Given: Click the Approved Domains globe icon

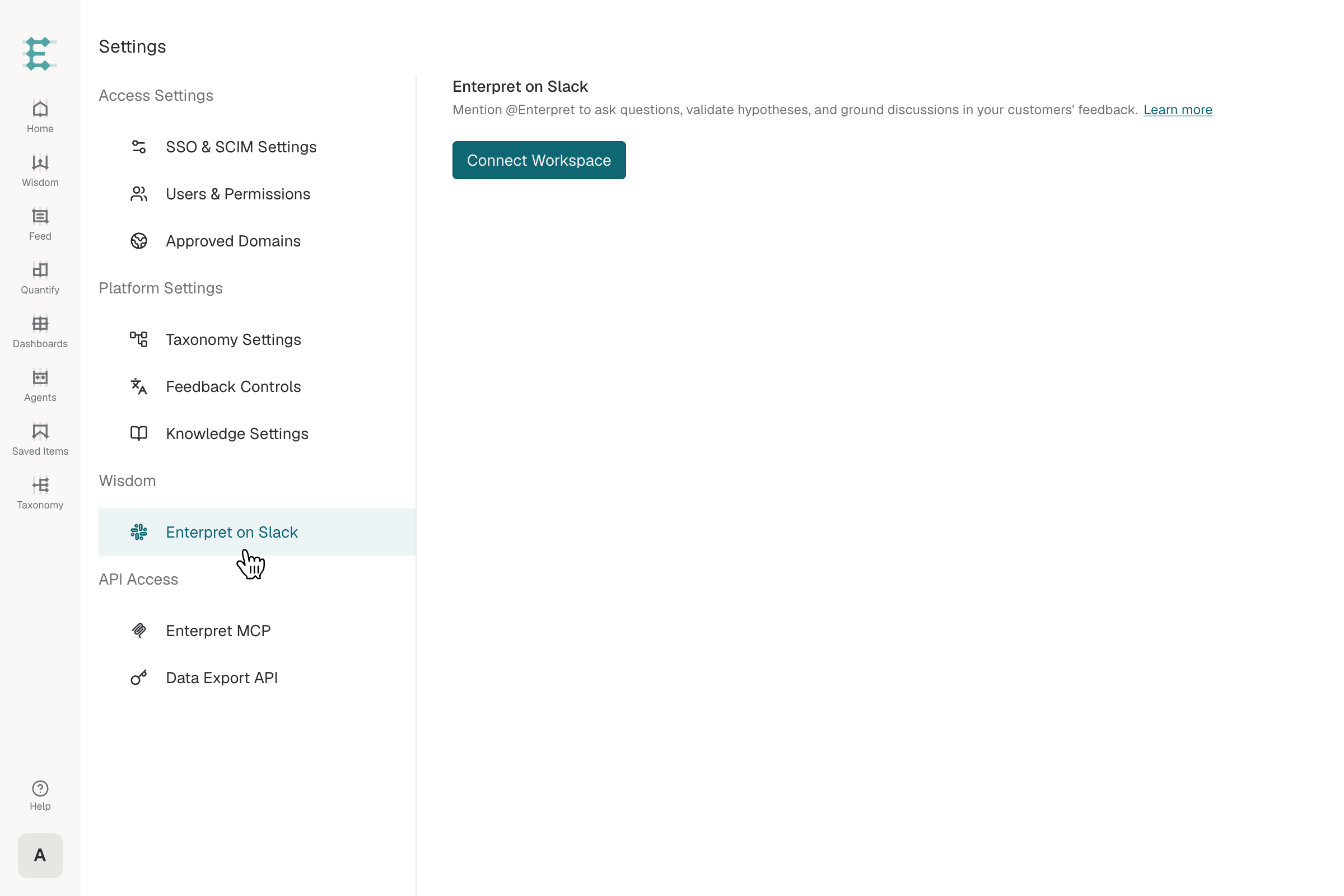Looking at the screenshot, I should 139,241.
